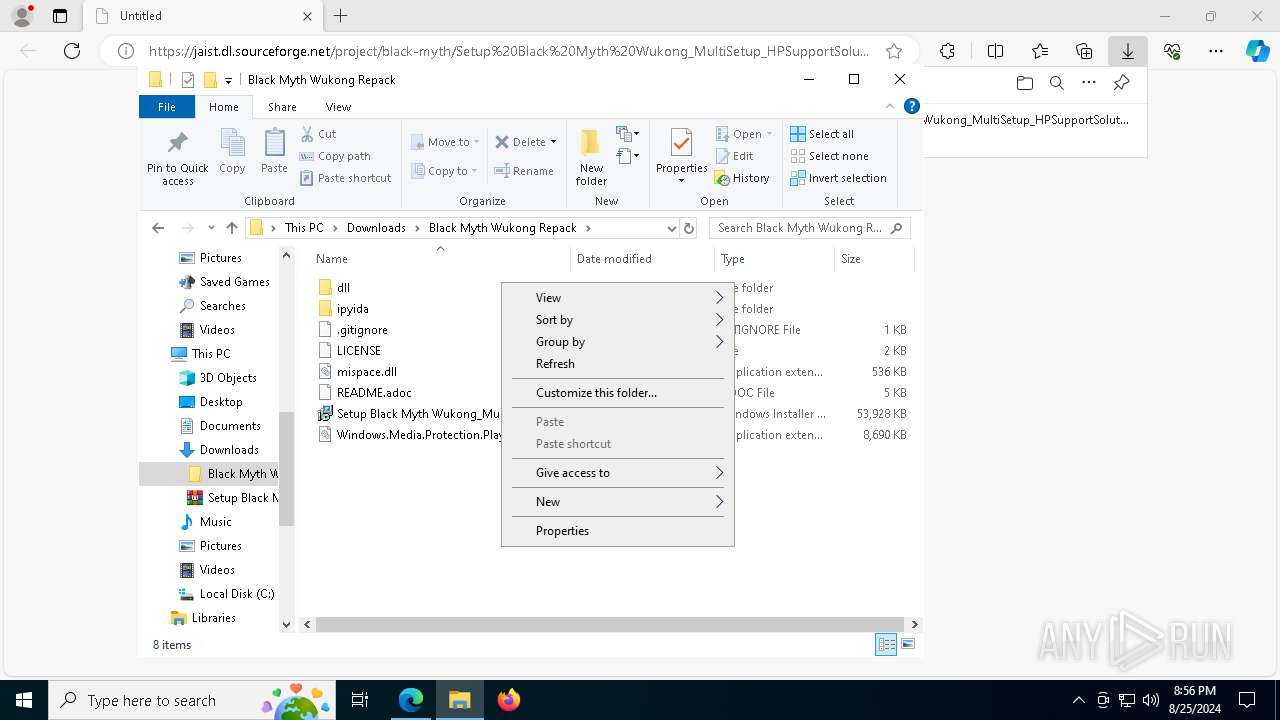
Task: Switch to the Share ribbon tab
Action: (282, 107)
